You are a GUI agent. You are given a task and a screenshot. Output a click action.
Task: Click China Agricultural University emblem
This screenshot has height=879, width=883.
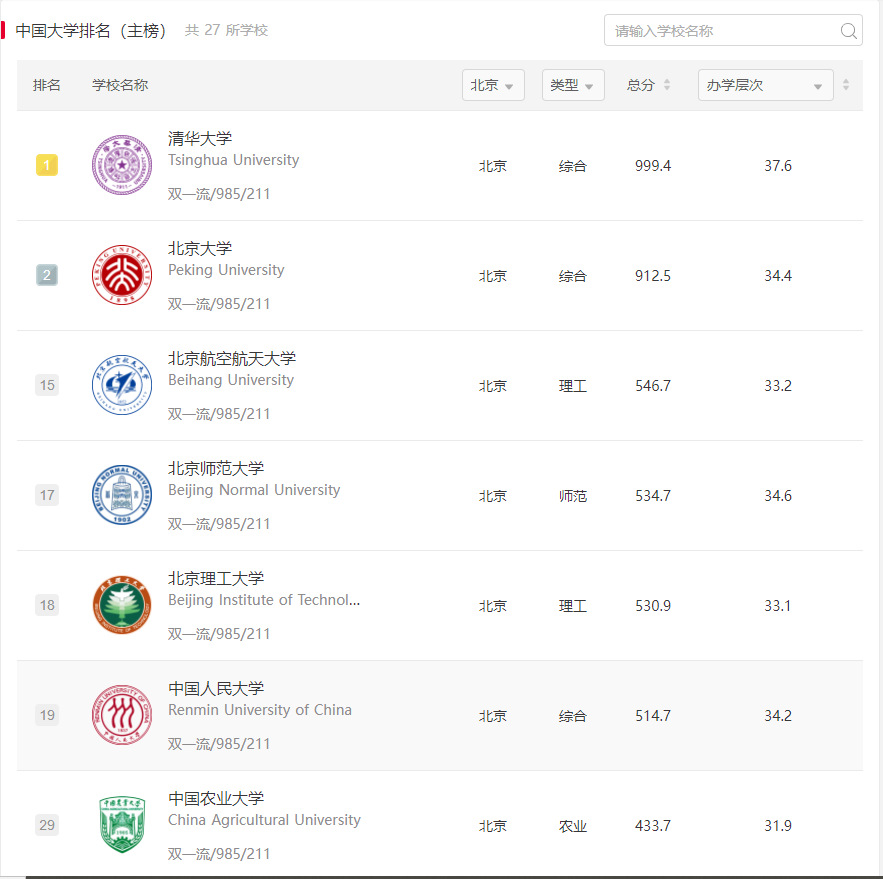(122, 825)
